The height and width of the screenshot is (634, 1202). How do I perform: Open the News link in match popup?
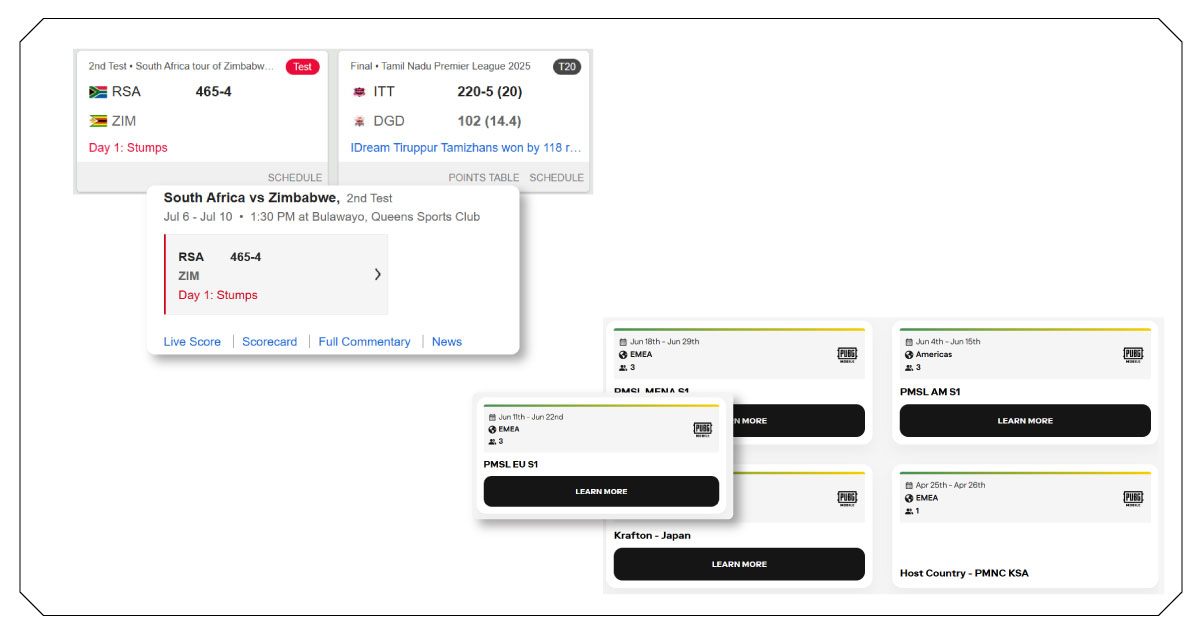pos(447,342)
